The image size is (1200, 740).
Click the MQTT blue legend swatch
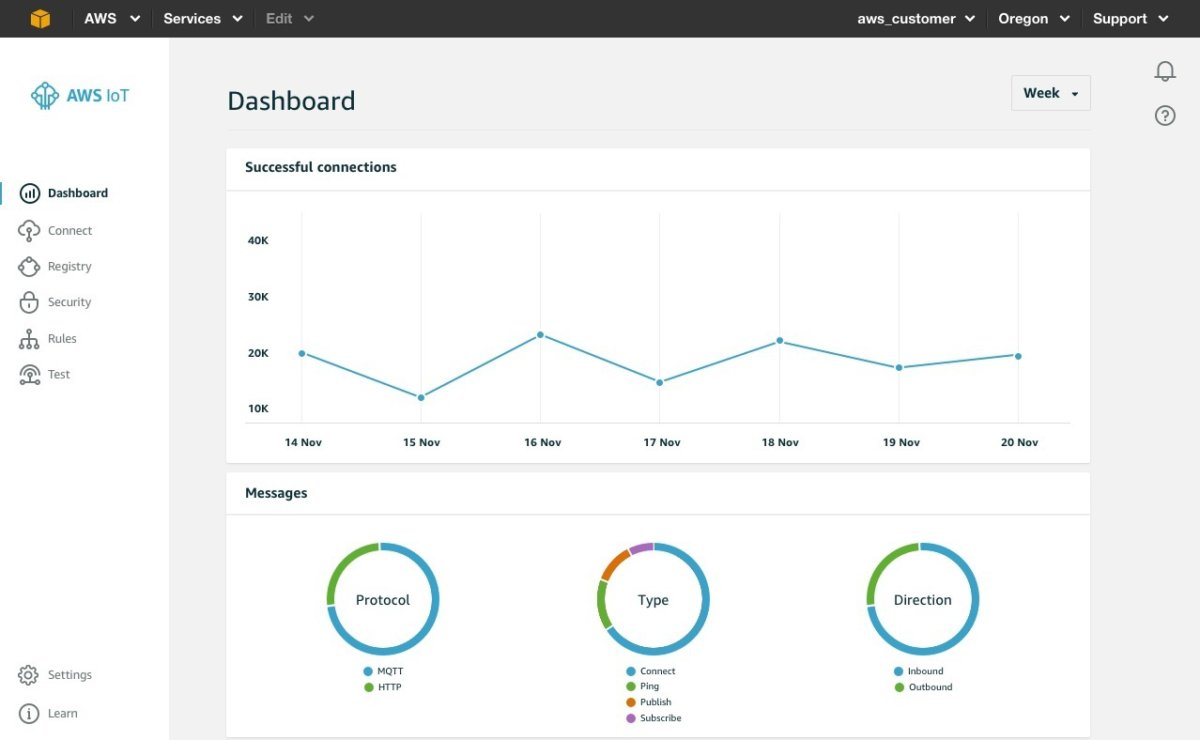click(x=368, y=672)
